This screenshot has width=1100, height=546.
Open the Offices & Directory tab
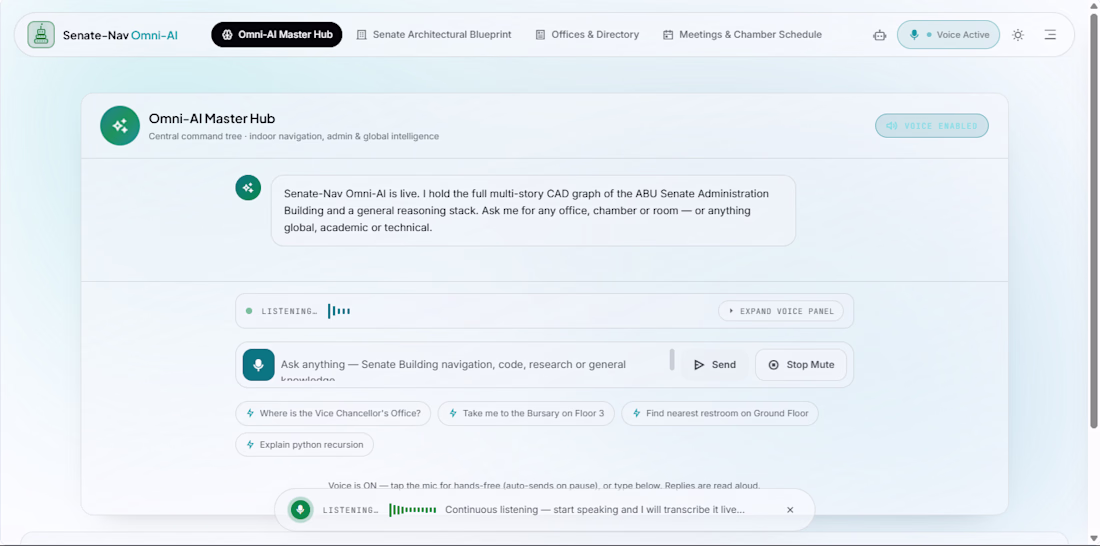(x=587, y=34)
